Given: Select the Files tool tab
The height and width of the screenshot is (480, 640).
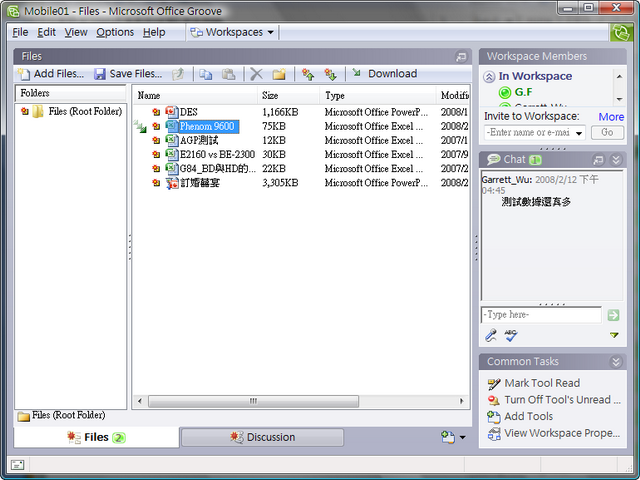Looking at the screenshot, I should (x=96, y=437).
